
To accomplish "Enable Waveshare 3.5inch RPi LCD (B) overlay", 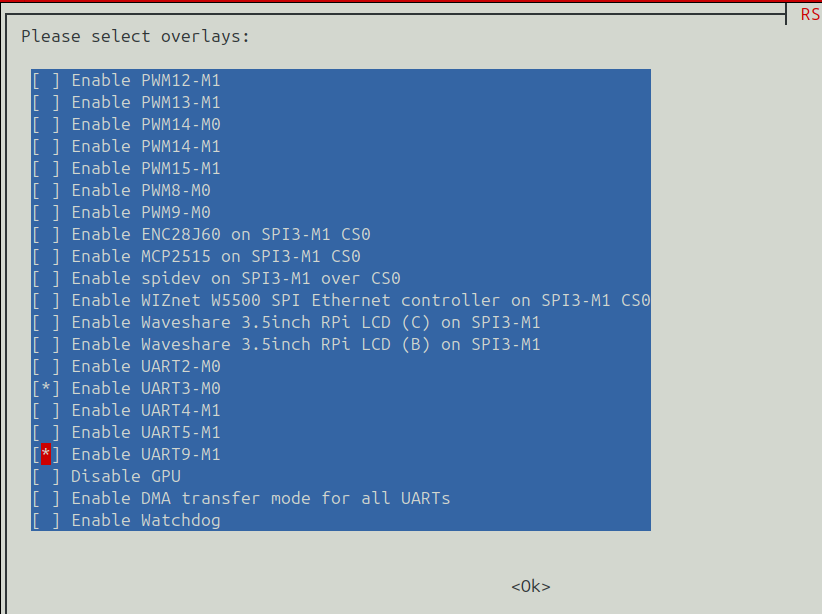I will (x=341, y=344).
